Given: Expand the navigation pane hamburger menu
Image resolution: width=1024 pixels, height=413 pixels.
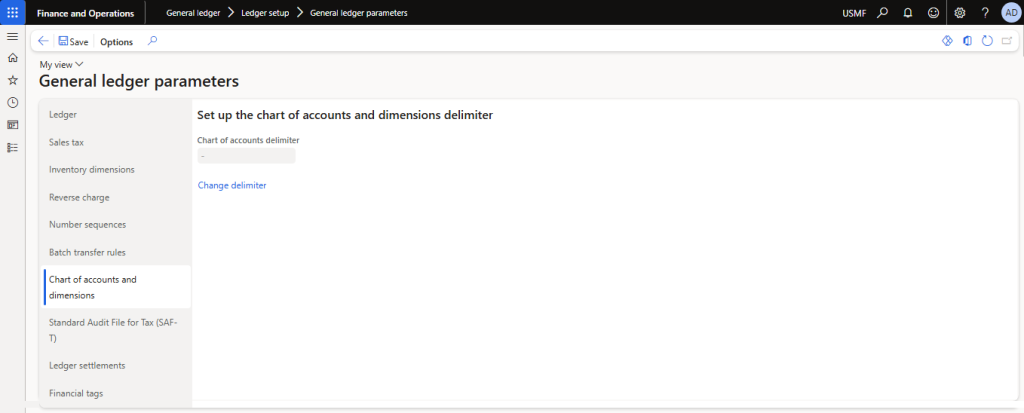Looking at the screenshot, I should pos(12,36).
